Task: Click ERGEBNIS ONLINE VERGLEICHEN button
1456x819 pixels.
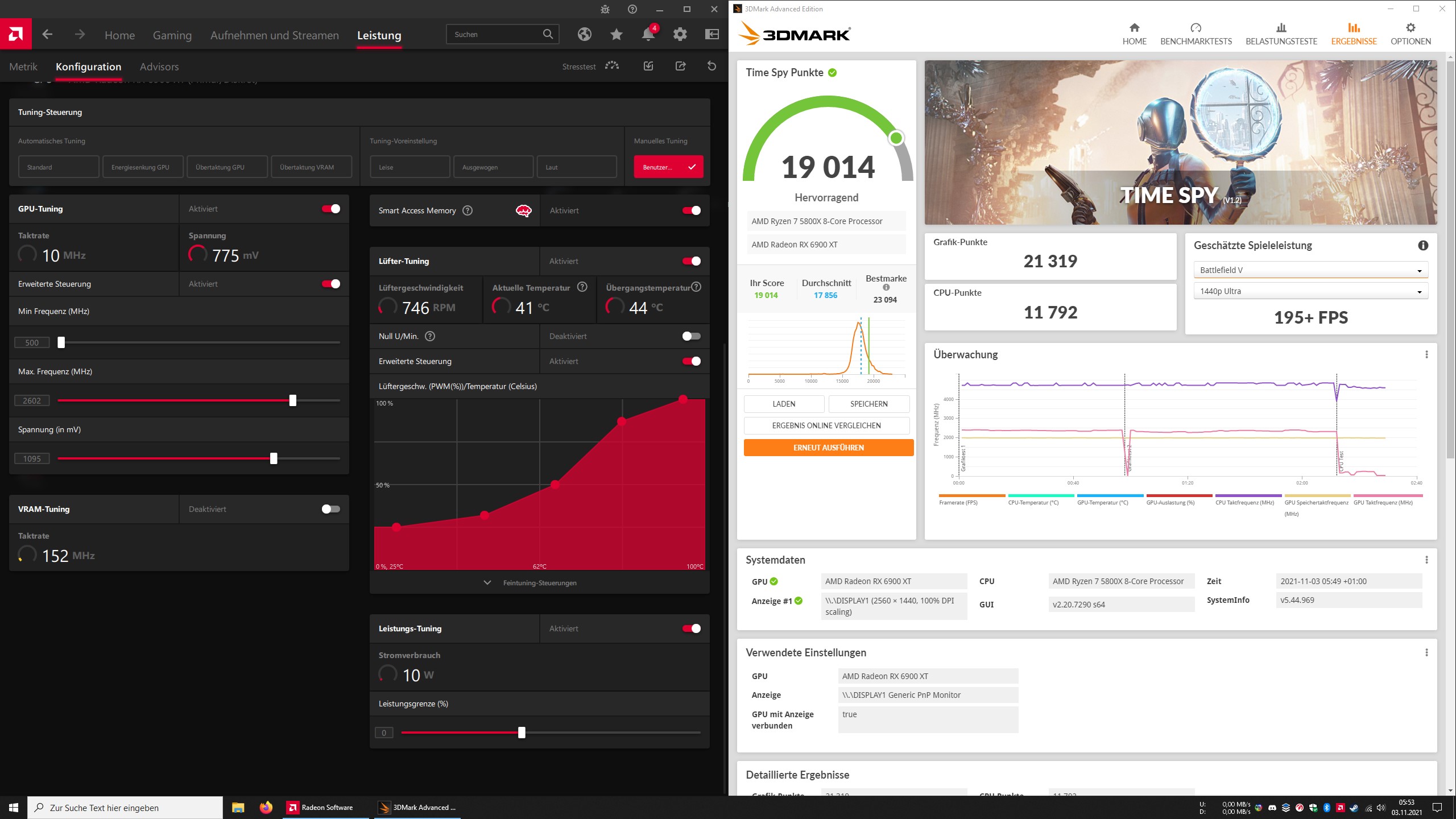Action: [x=826, y=425]
